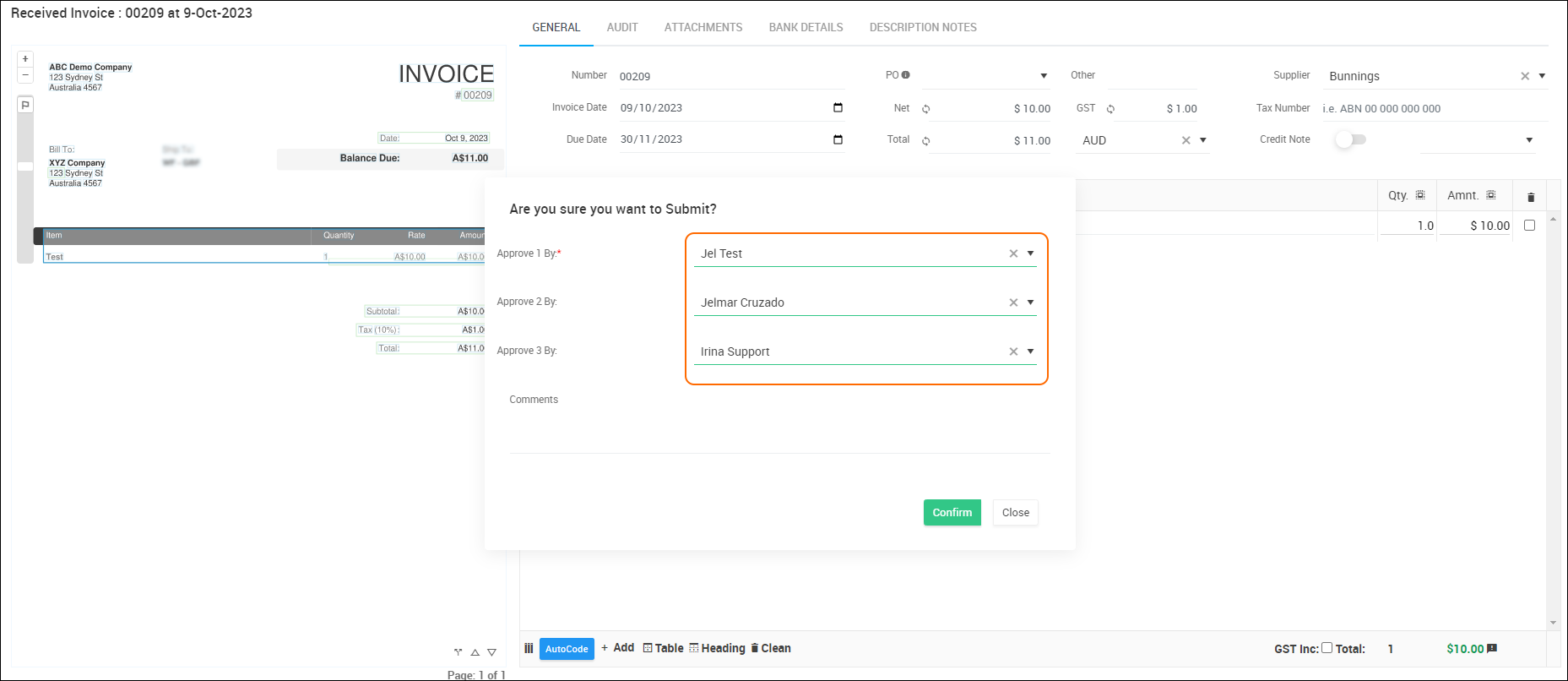Click the Amnt. column grid icon
Image resolution: width=1568 pixels, height=681 pixels.
click(x=1491, y=195)
